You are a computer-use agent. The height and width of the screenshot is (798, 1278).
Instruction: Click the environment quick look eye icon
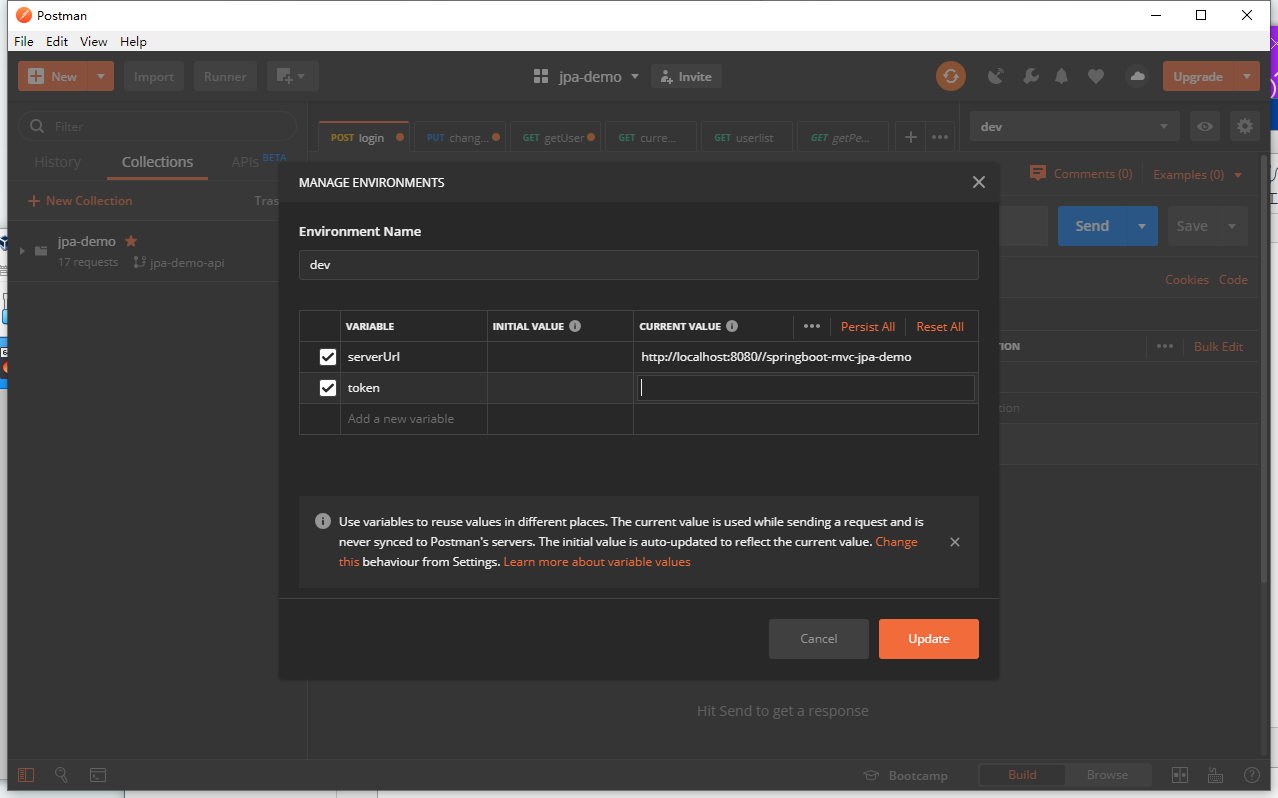pyautogui.click(x=1206, y=127)
